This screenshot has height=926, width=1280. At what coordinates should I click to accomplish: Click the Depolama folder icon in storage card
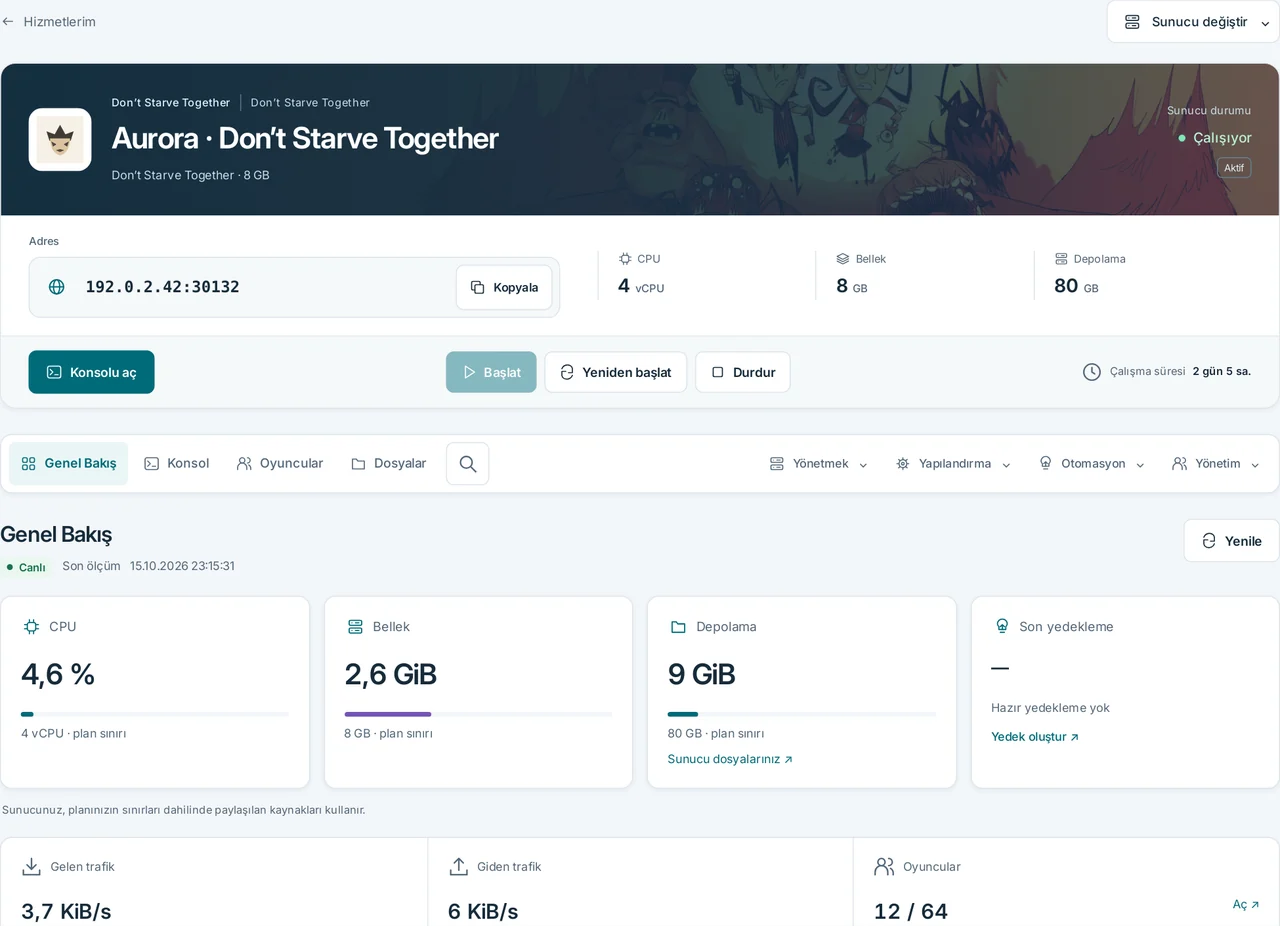[x=678, y=627]
